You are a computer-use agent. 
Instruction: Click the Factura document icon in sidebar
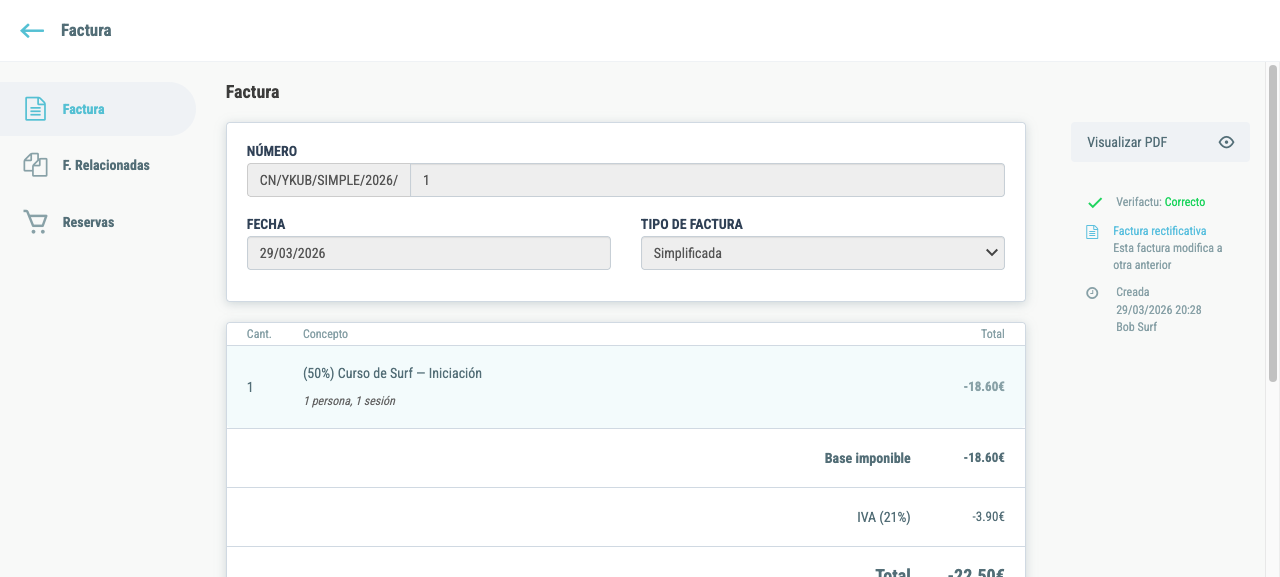click(35, 109)
